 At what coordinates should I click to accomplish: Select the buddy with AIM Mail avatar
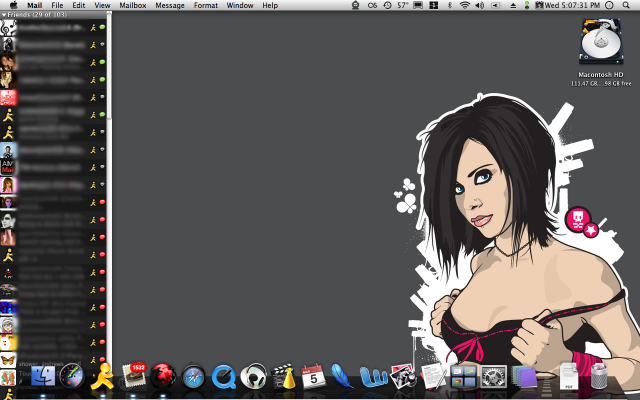[x=53, y=167]
